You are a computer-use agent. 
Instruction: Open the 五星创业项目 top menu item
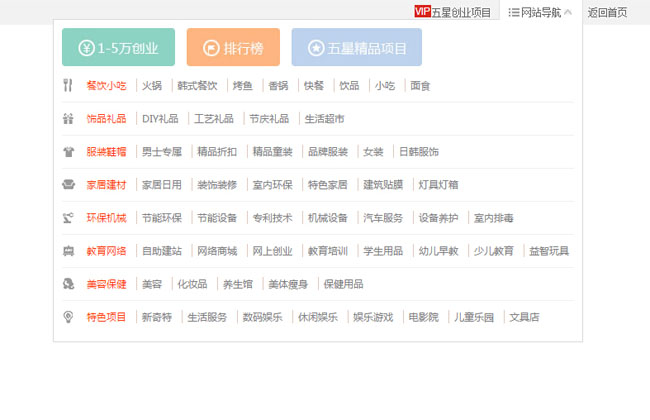pos(461,12)
